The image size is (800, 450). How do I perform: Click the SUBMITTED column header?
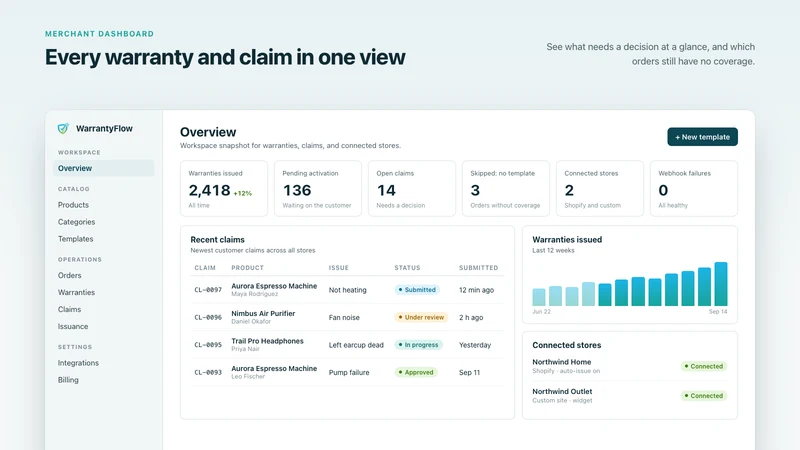point(479,268)
